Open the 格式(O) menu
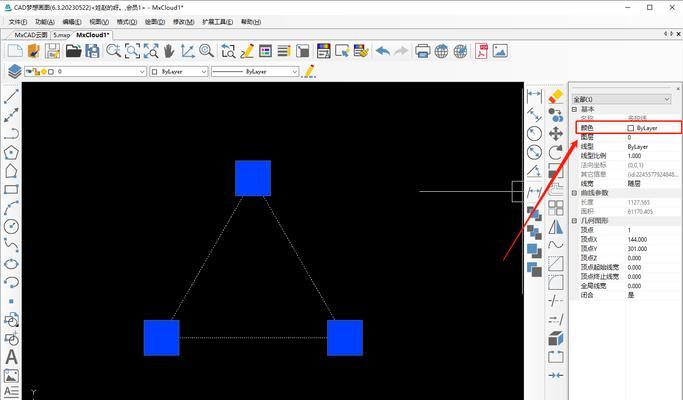683x400 pixels. [x=127, y=22]
